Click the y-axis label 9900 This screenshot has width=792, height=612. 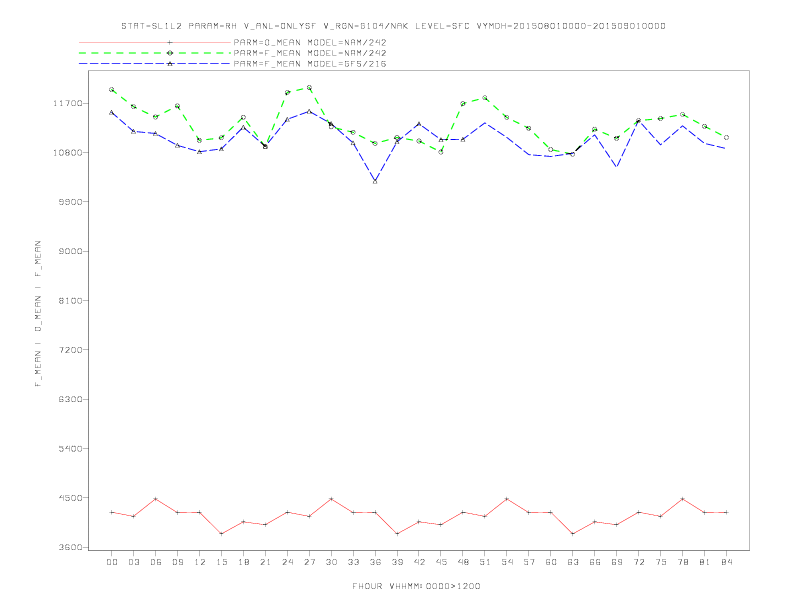(x=70, y=201)
